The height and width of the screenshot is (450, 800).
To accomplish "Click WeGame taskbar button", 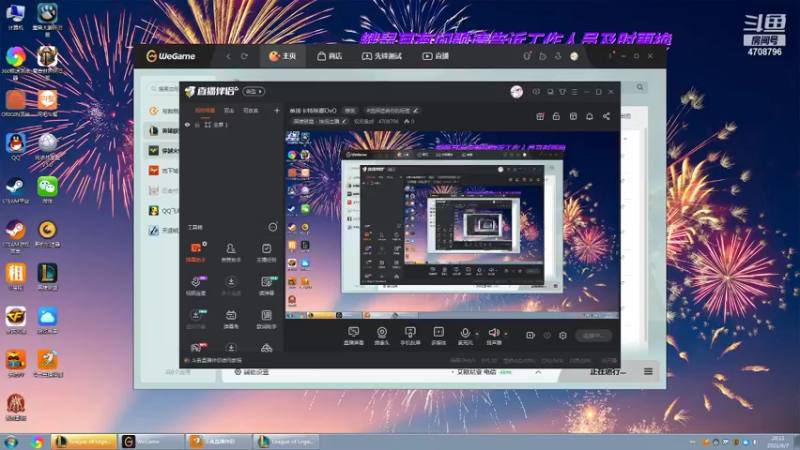I will tap(152, 441).
